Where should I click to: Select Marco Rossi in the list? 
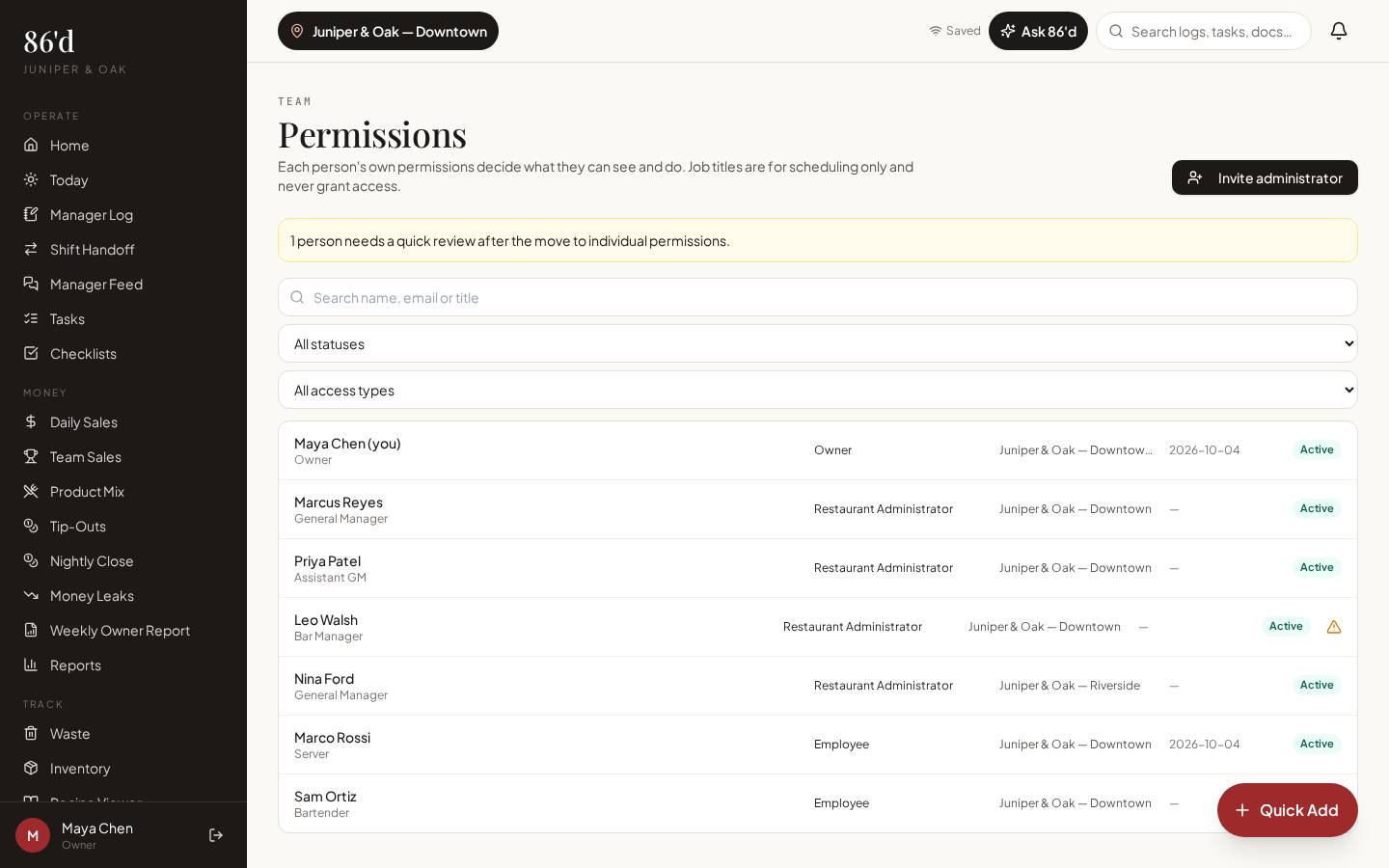point(818,745)
